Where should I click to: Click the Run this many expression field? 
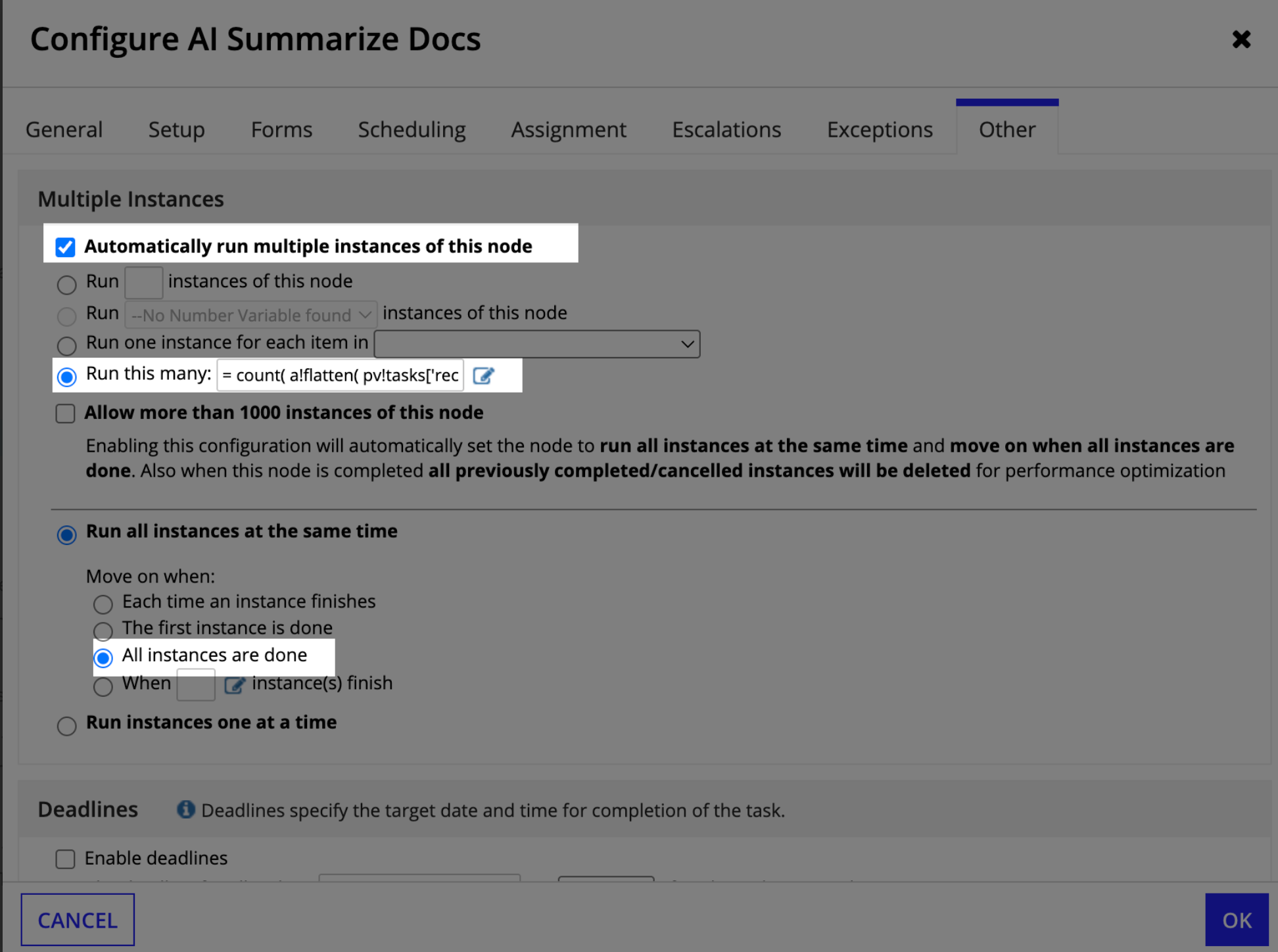point(341,375)
